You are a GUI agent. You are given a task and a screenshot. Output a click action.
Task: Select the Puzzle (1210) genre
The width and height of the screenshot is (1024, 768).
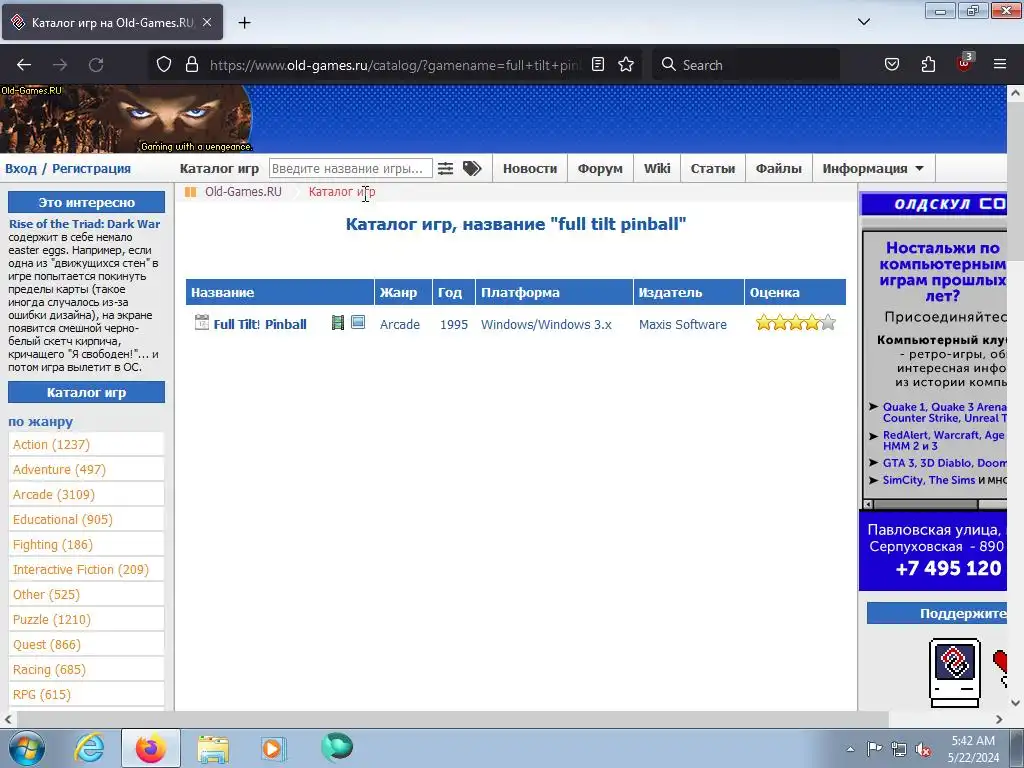[x=52, y=620]
